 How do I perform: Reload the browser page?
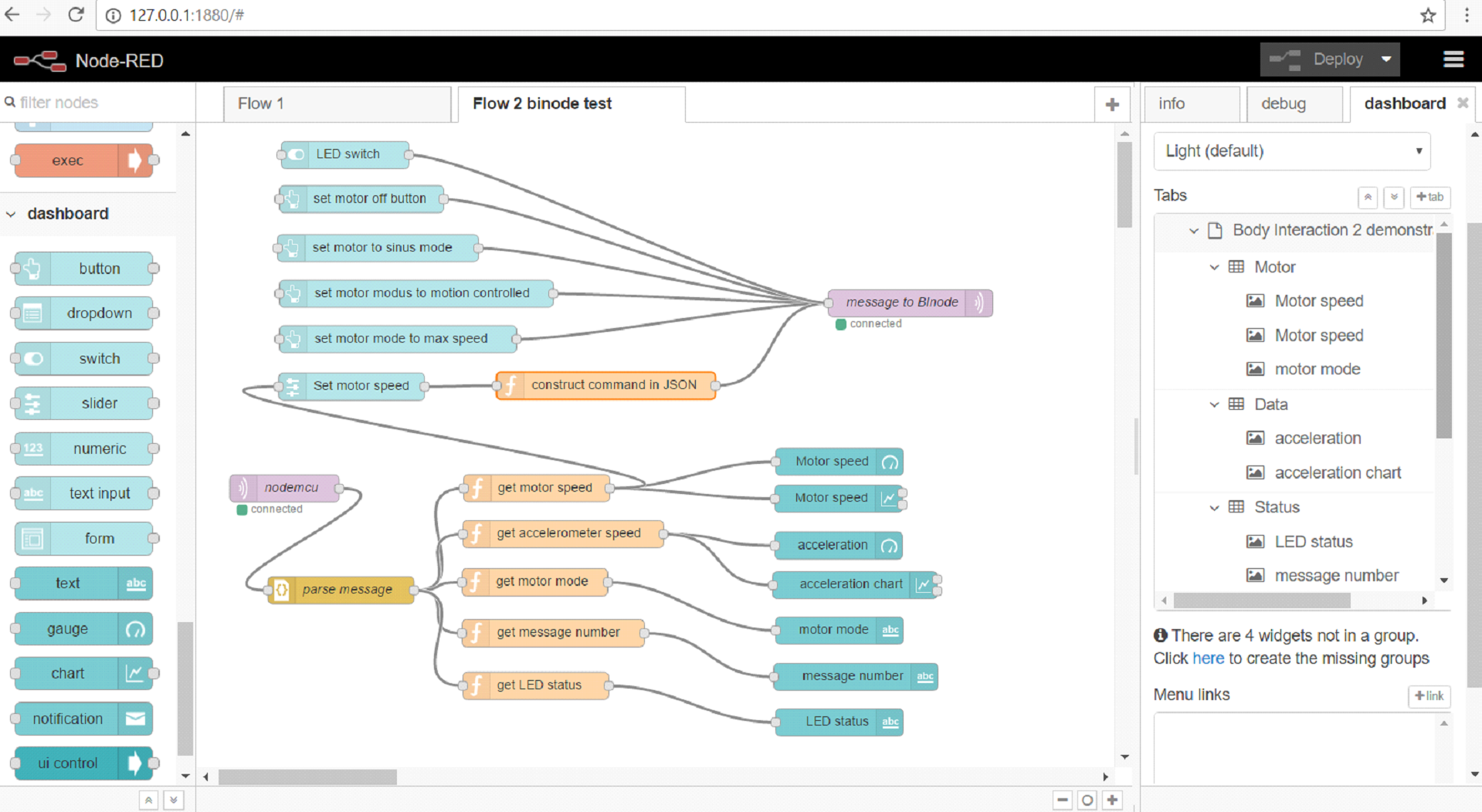coord(76,15)
